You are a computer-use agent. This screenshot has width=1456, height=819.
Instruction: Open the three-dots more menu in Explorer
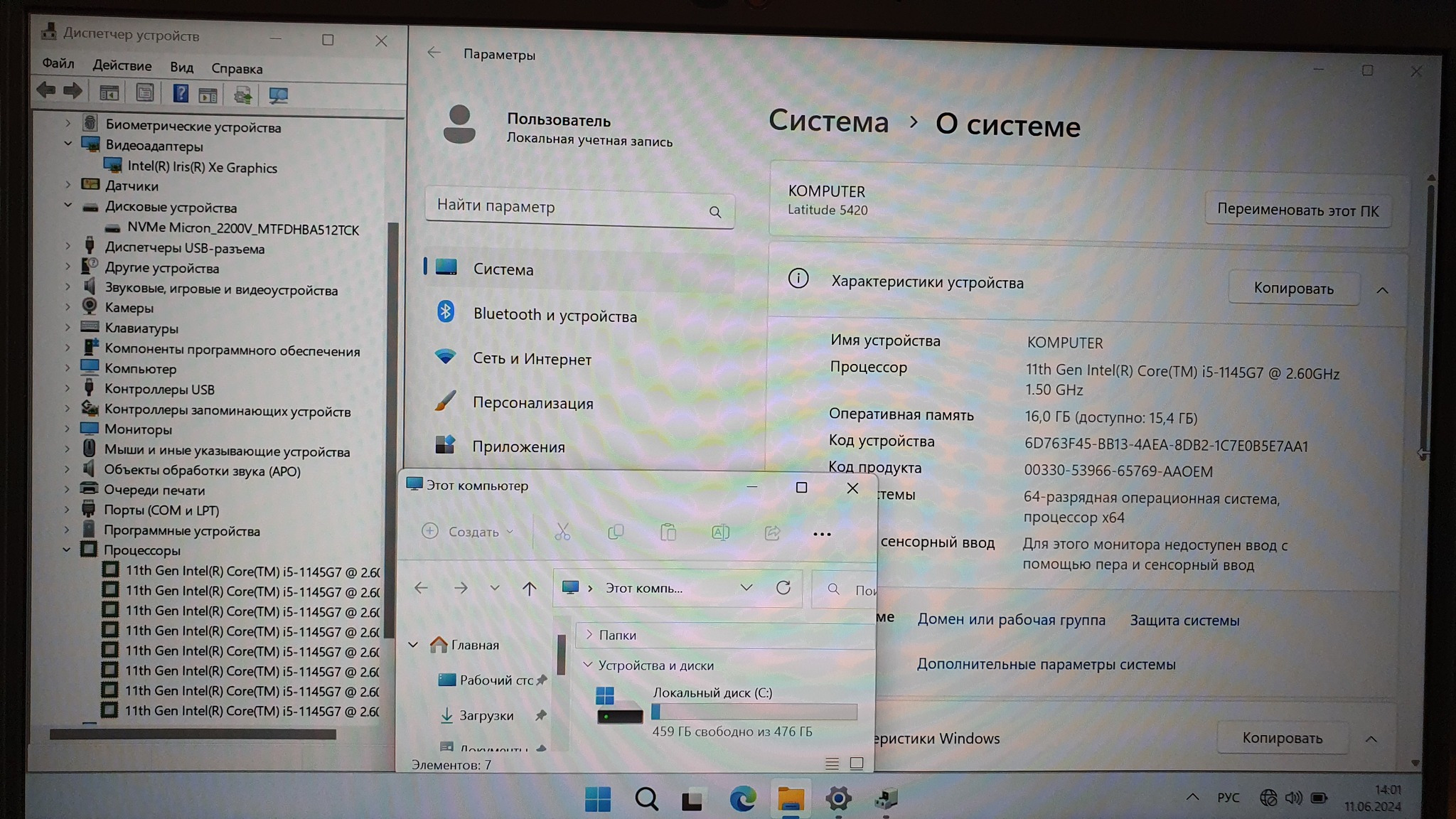[821, 534]
